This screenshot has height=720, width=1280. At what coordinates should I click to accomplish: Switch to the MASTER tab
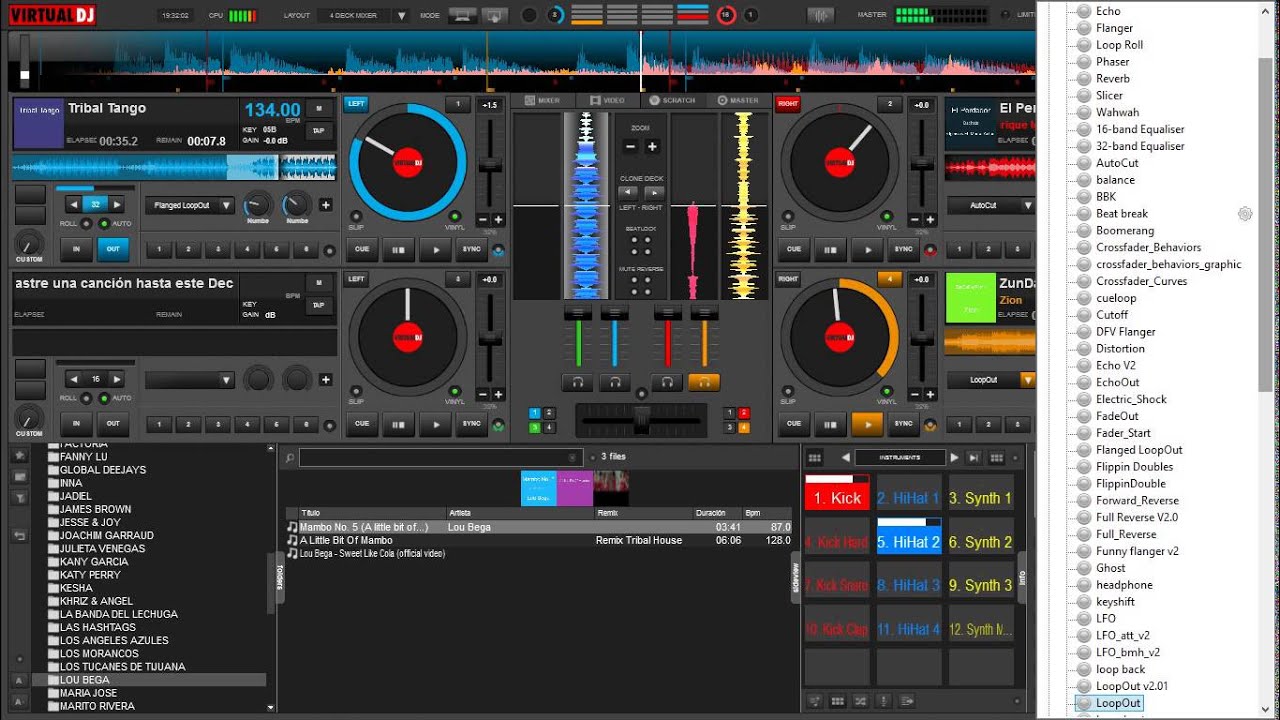pyautogui.click(x=738, y=101)
